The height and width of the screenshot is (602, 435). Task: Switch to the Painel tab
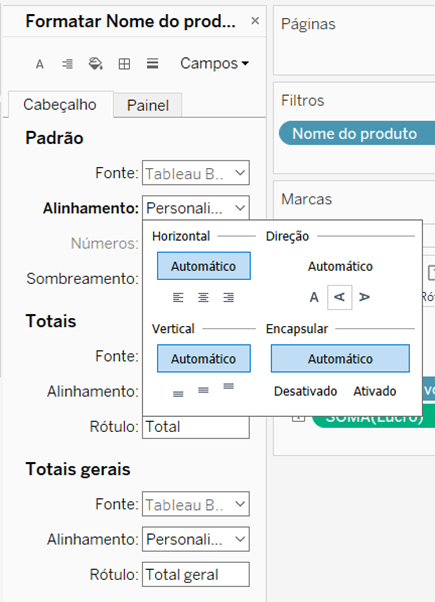[148, 105]
